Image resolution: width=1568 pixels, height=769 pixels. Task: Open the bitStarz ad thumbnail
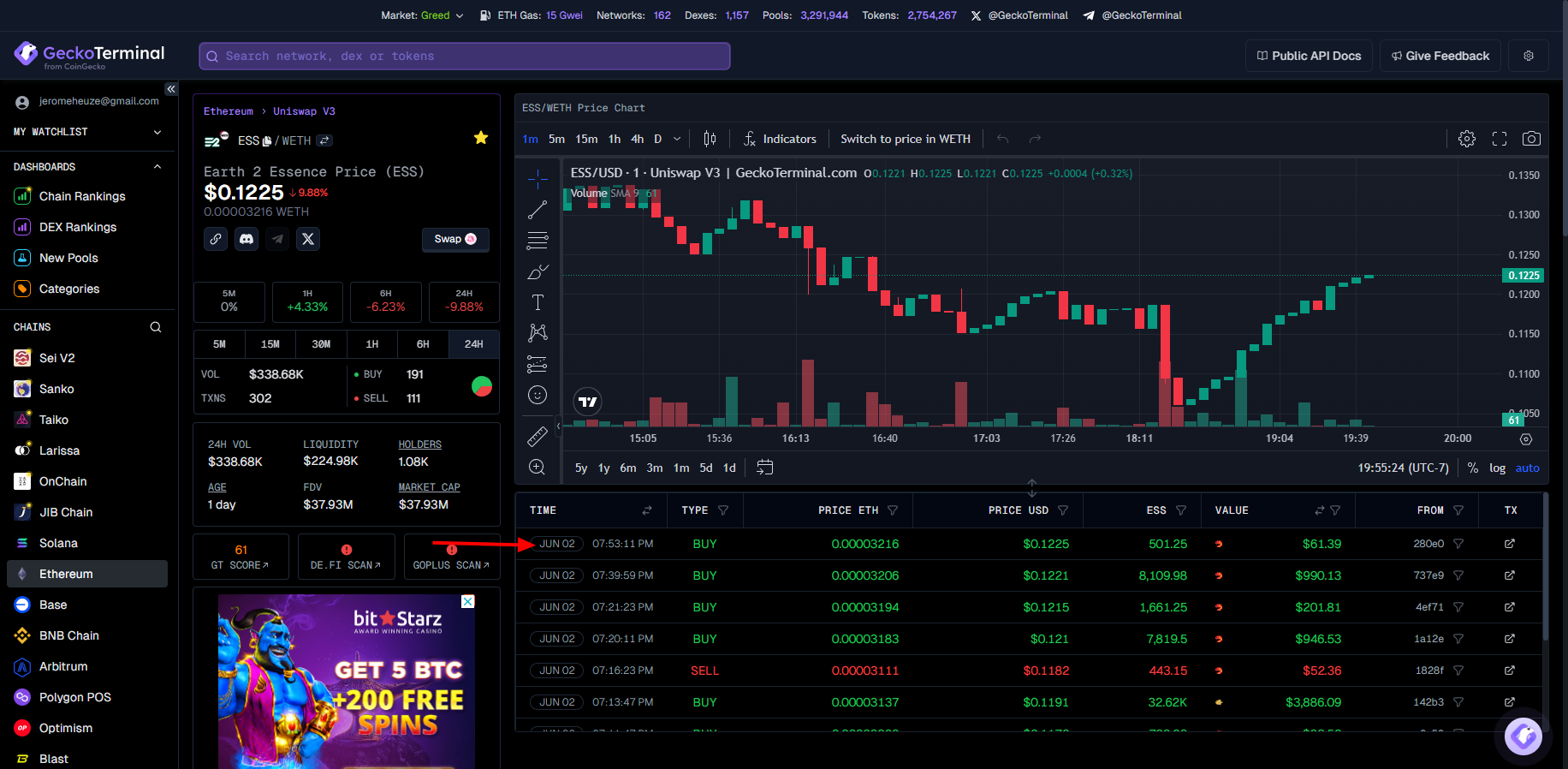click(347, 682)
